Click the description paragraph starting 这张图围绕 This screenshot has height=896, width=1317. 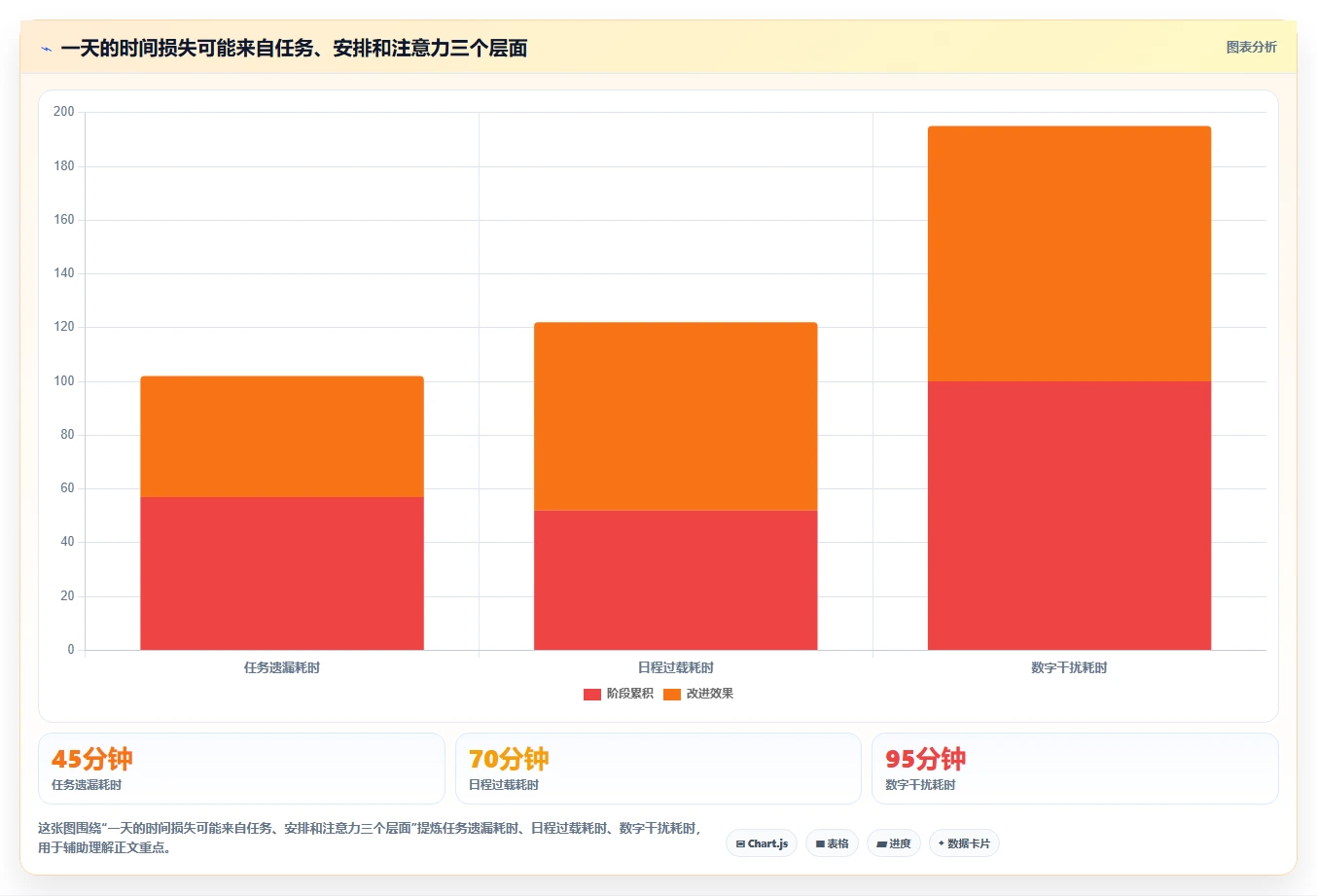(370, 838)
